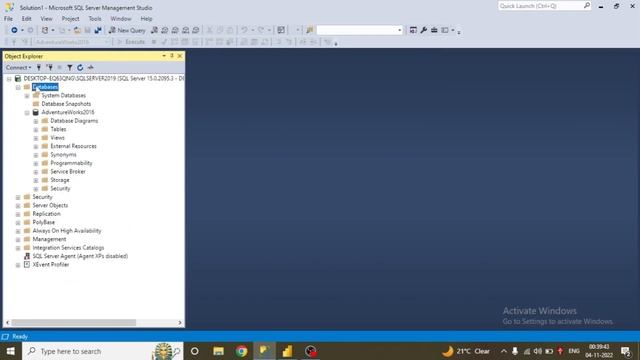Click the Filter icon in Object Explorer

70,67
